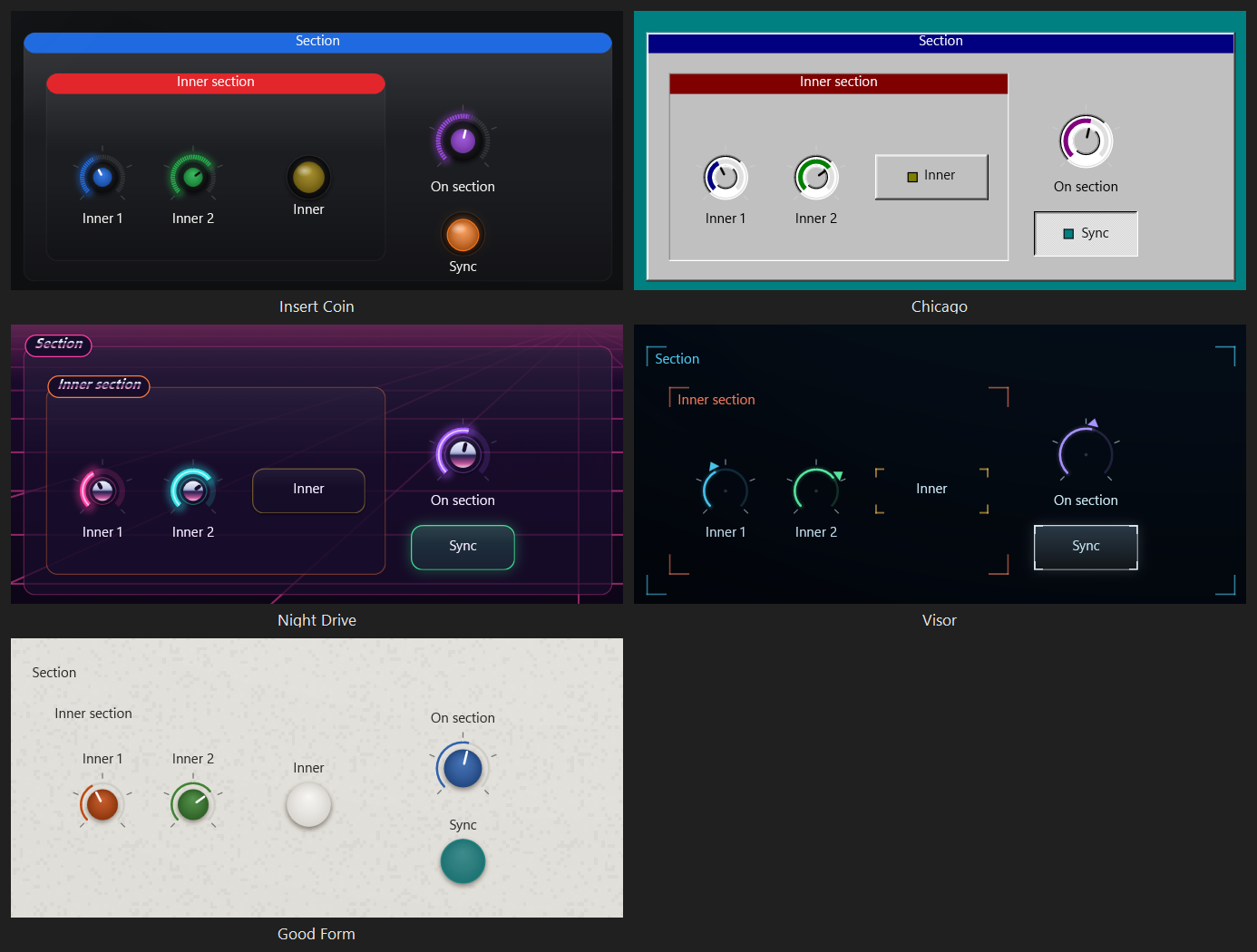The height and width of the screenshot is (952, 1257).
Task: Click the purple On section knob in Insert Coin
Action: click(x=463, y=141)
